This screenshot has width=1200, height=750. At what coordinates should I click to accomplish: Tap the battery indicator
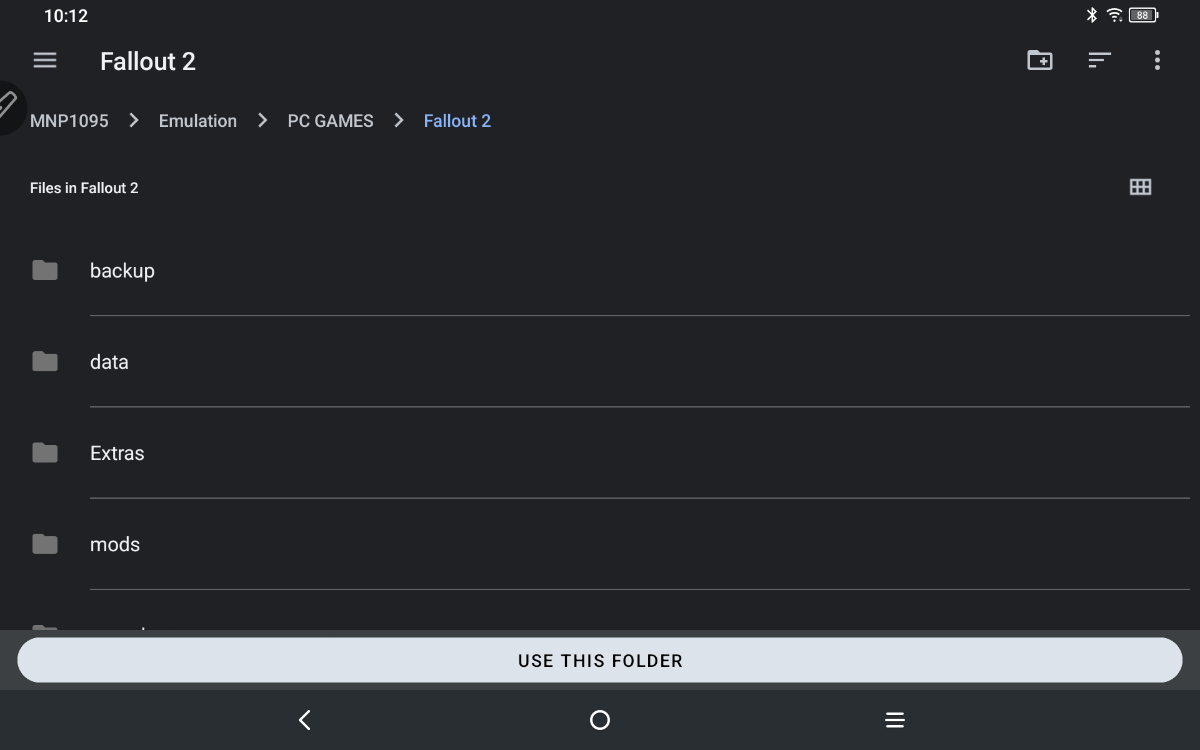coord(1141,15)
